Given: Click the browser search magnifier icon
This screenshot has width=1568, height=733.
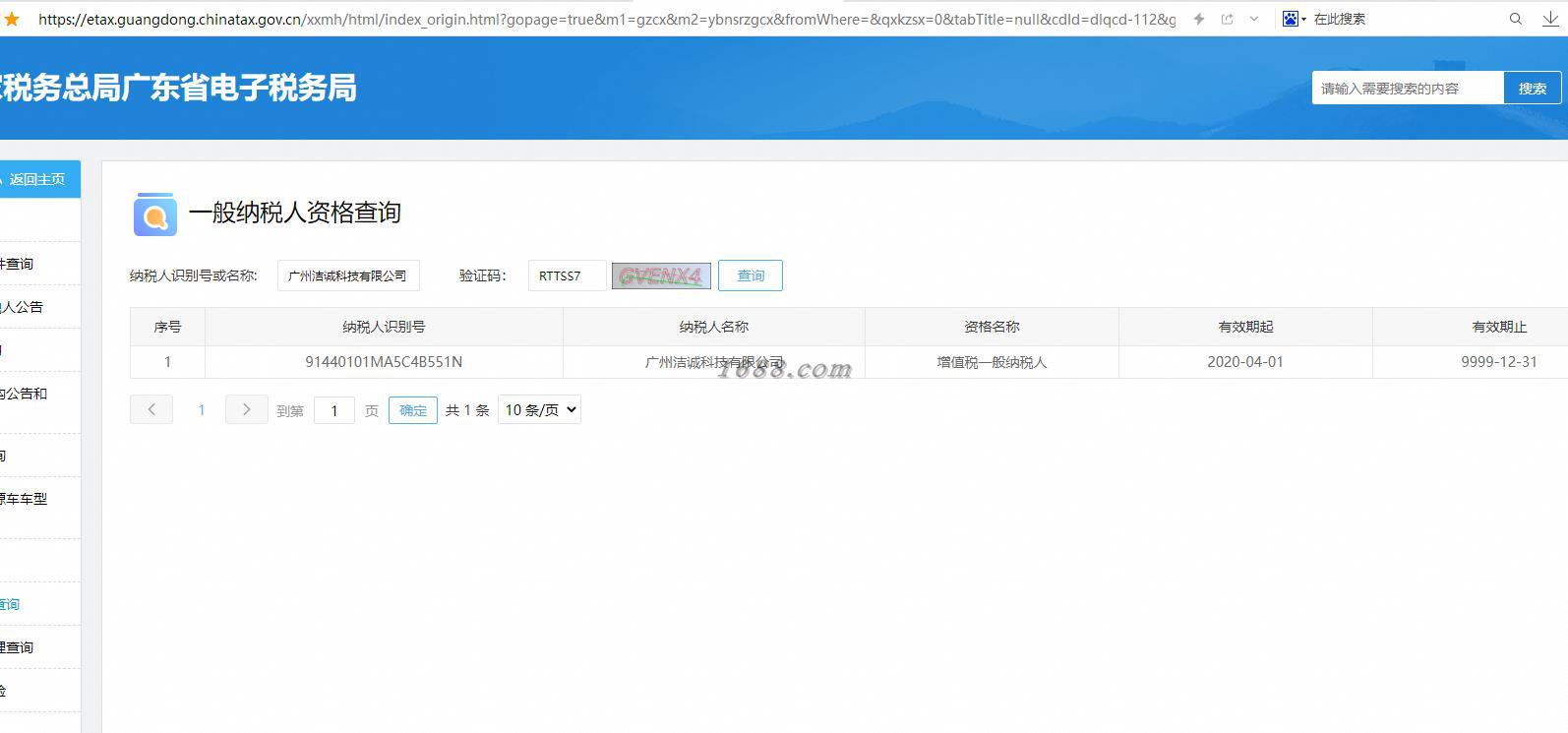Looking at the screenshot, I should pos(1516,19).
